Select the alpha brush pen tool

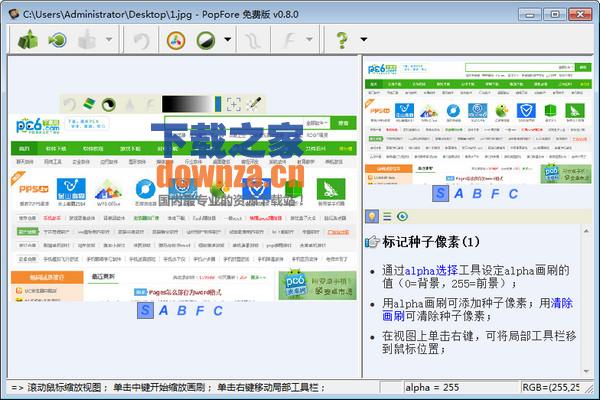(x=253, y=104)
